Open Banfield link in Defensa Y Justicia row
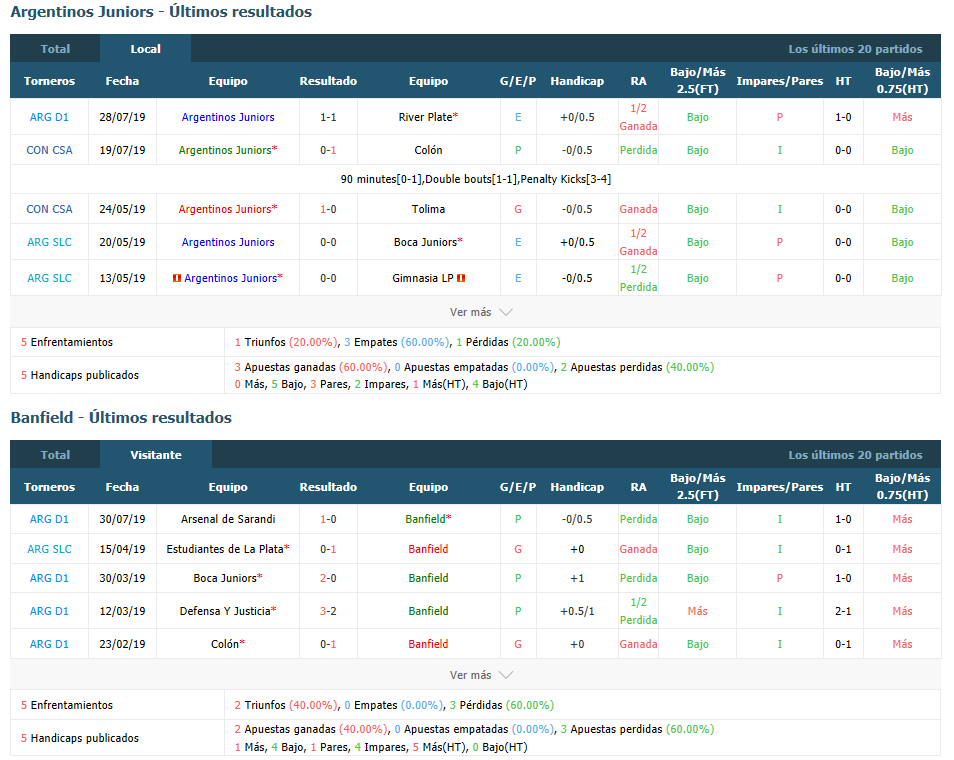This screenshot has height=760, width=954. [x=428, y=611]
